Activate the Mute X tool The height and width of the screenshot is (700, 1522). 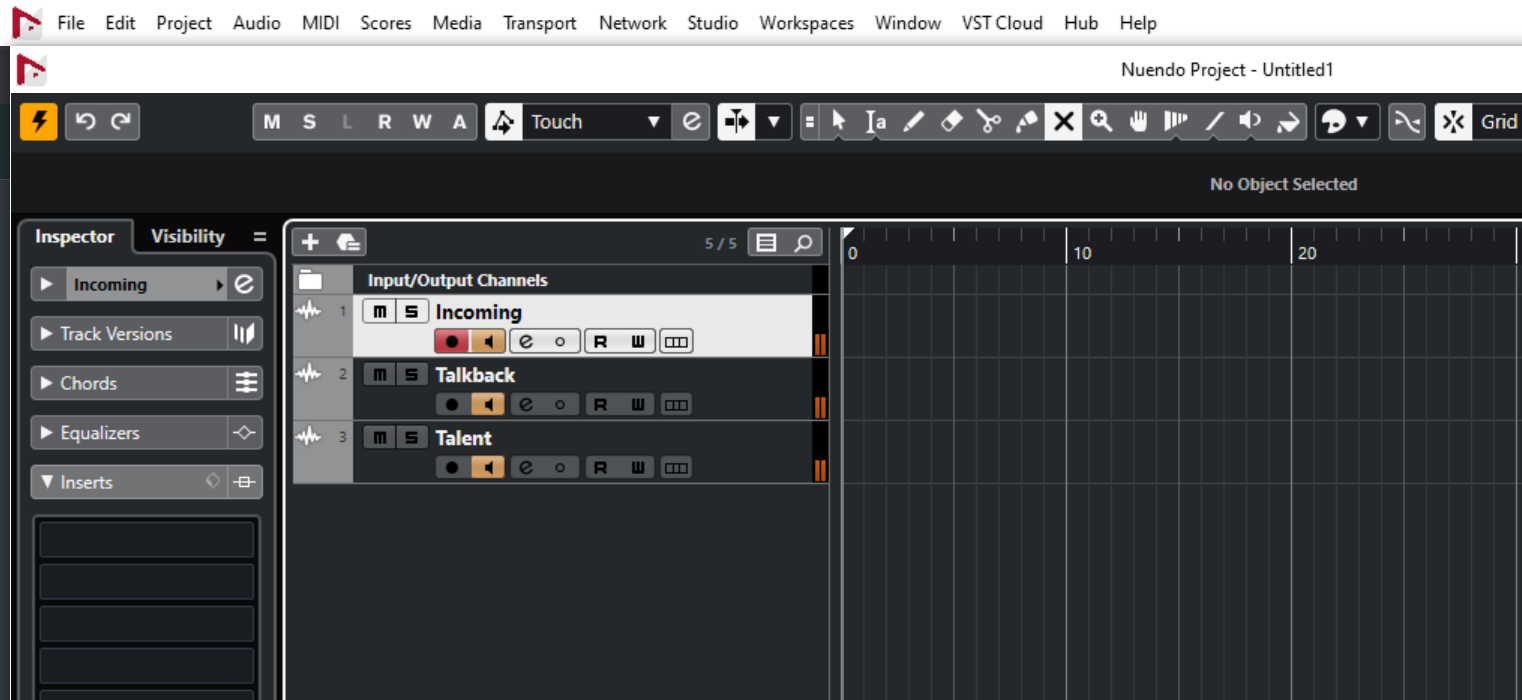pos(1063,122)
